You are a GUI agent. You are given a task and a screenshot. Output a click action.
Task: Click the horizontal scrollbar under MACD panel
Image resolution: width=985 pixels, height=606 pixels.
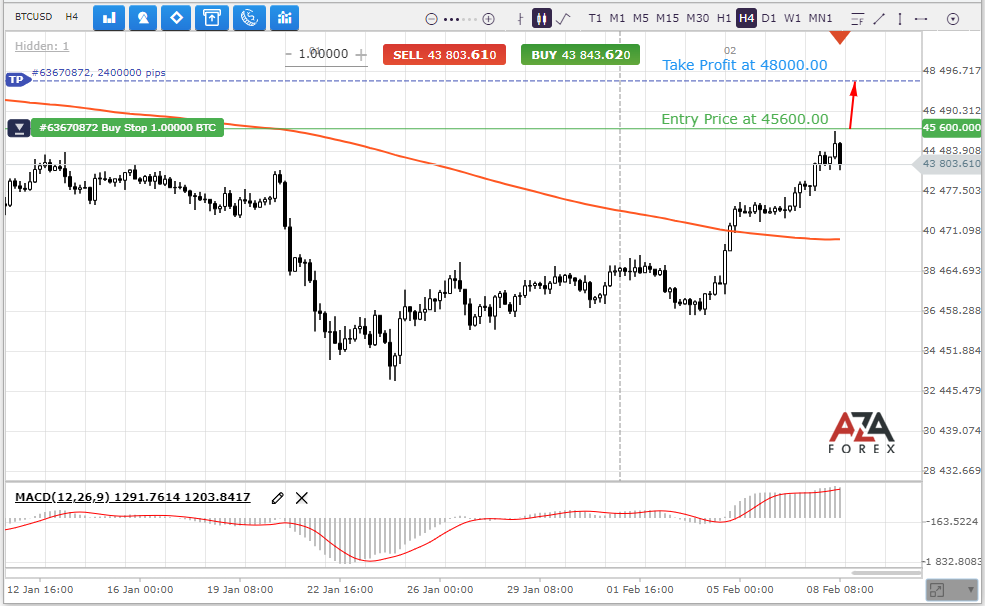click(x=886, y=573)
